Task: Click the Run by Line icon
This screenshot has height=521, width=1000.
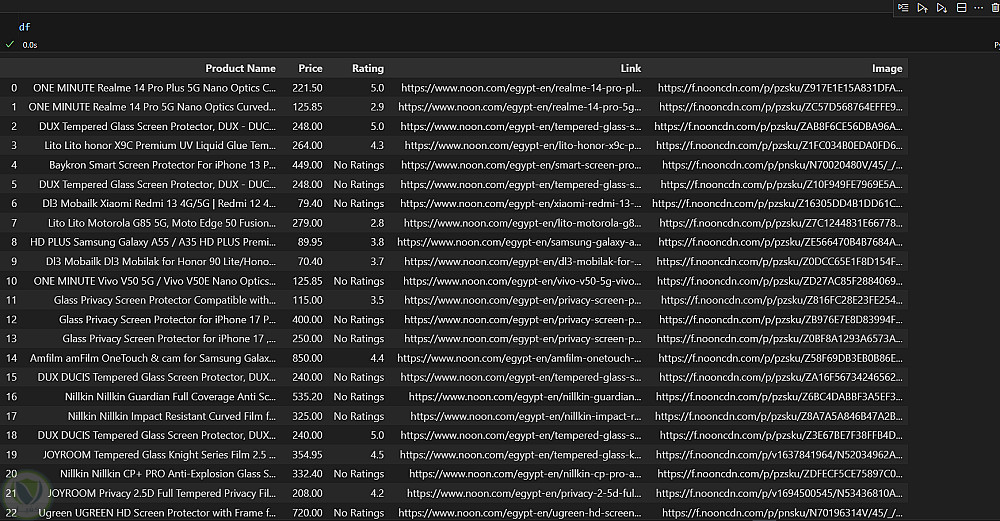Action: click(903, 8)
